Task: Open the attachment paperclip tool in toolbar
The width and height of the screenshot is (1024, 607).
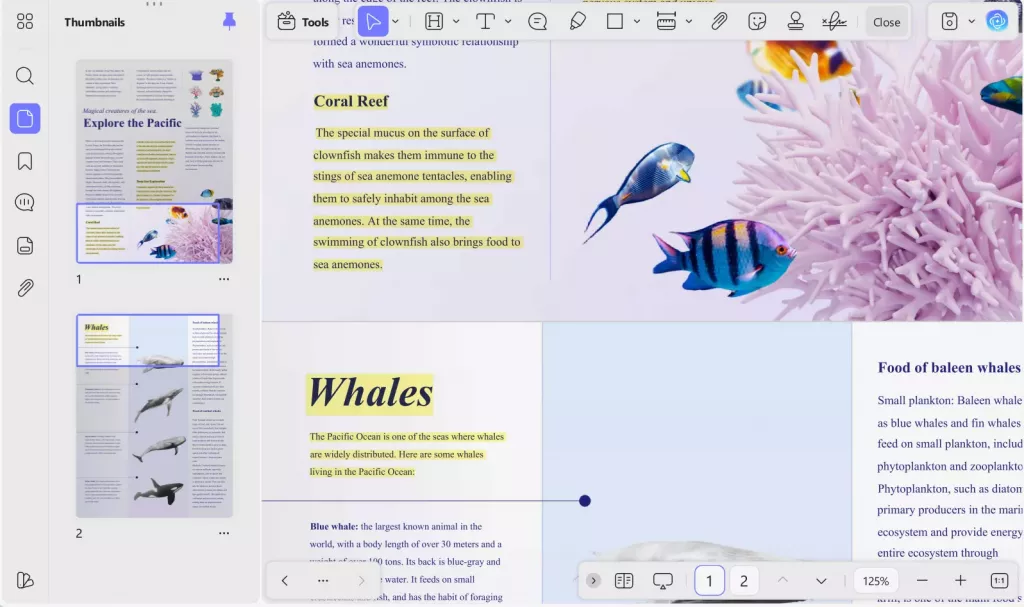Action: coord(719,21)
